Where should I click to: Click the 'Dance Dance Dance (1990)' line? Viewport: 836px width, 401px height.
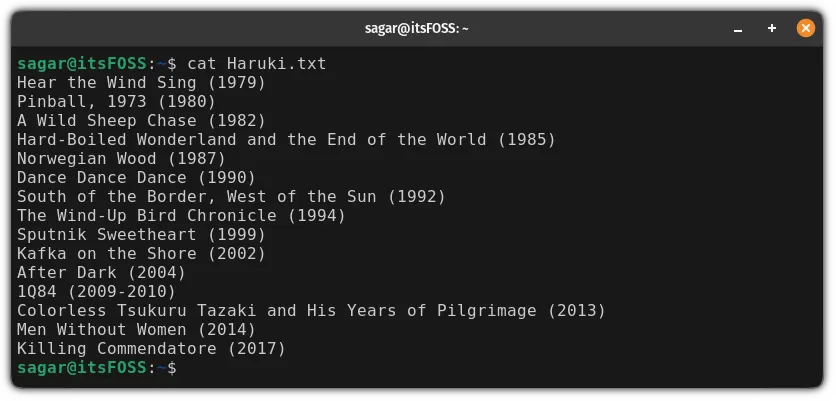(x=136, y=177)
